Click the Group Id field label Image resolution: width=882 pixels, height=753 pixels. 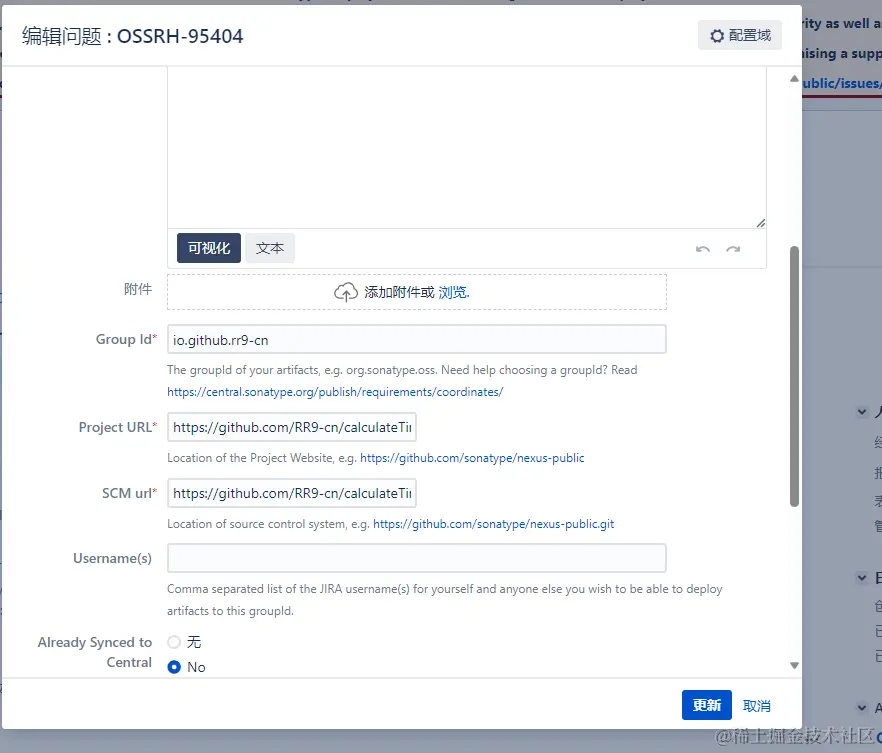126,340
